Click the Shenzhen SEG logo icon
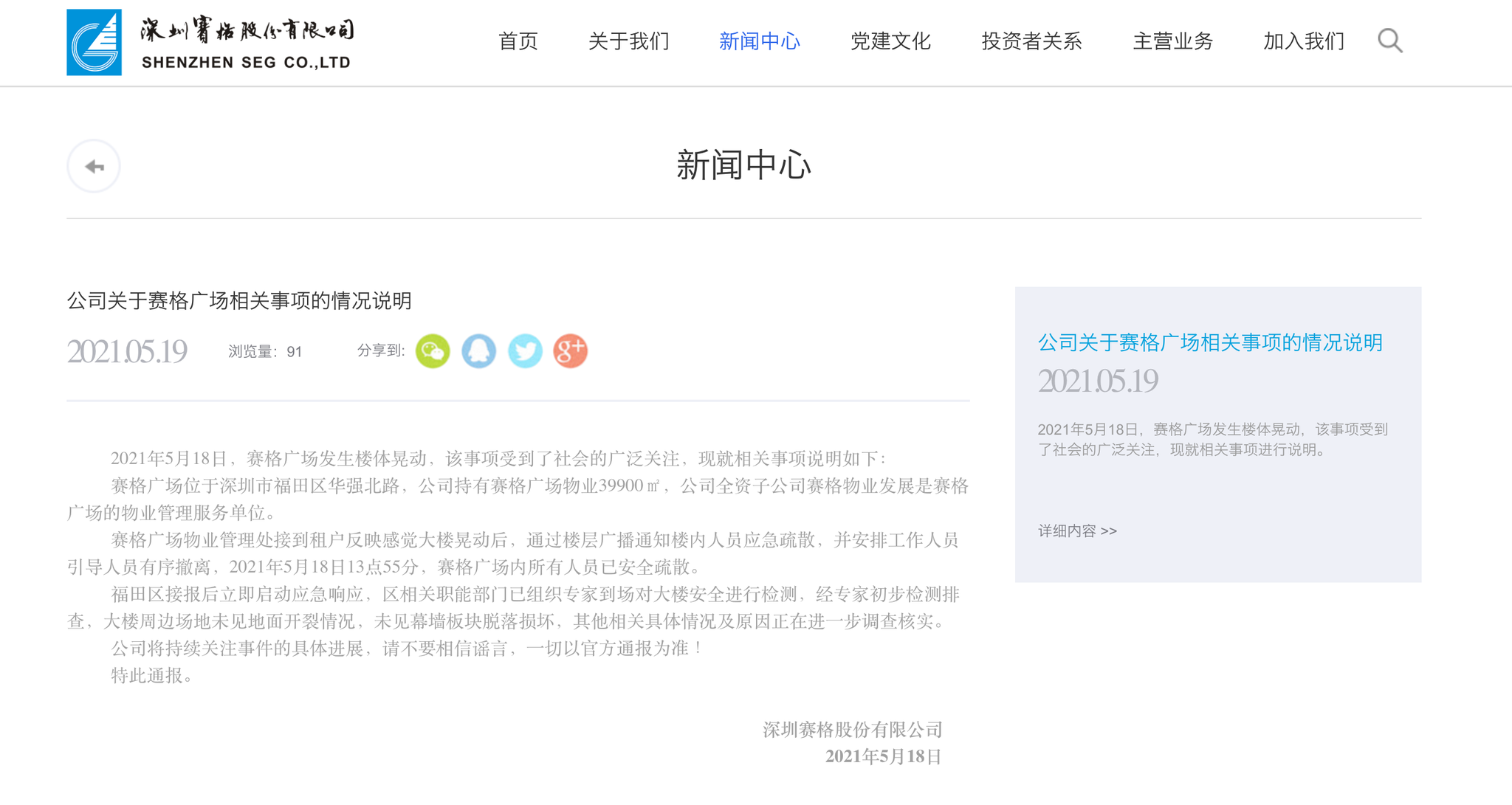 (x=94, y=42)
